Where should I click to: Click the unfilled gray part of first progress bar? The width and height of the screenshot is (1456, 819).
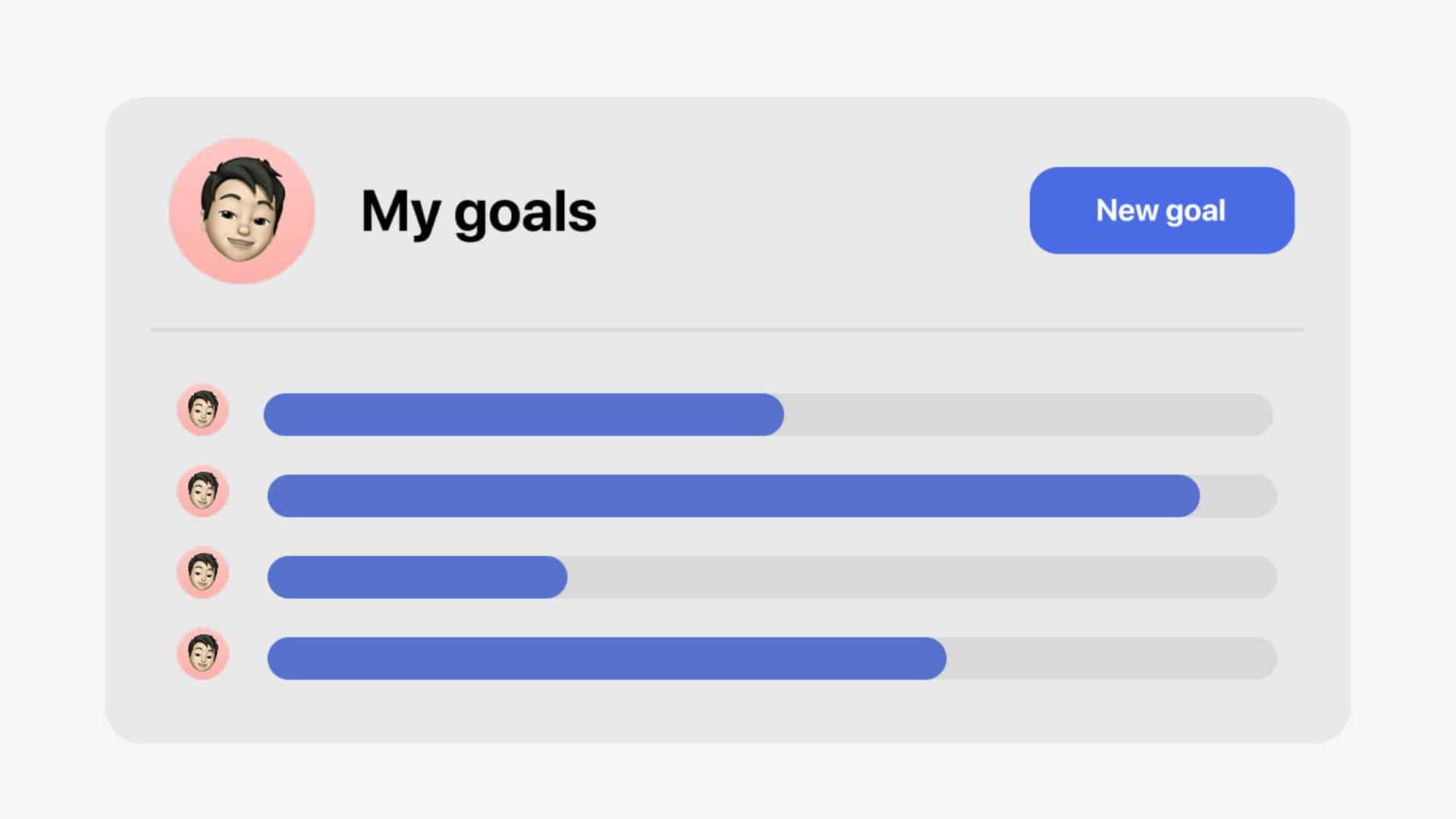(x=1028, y=415)
